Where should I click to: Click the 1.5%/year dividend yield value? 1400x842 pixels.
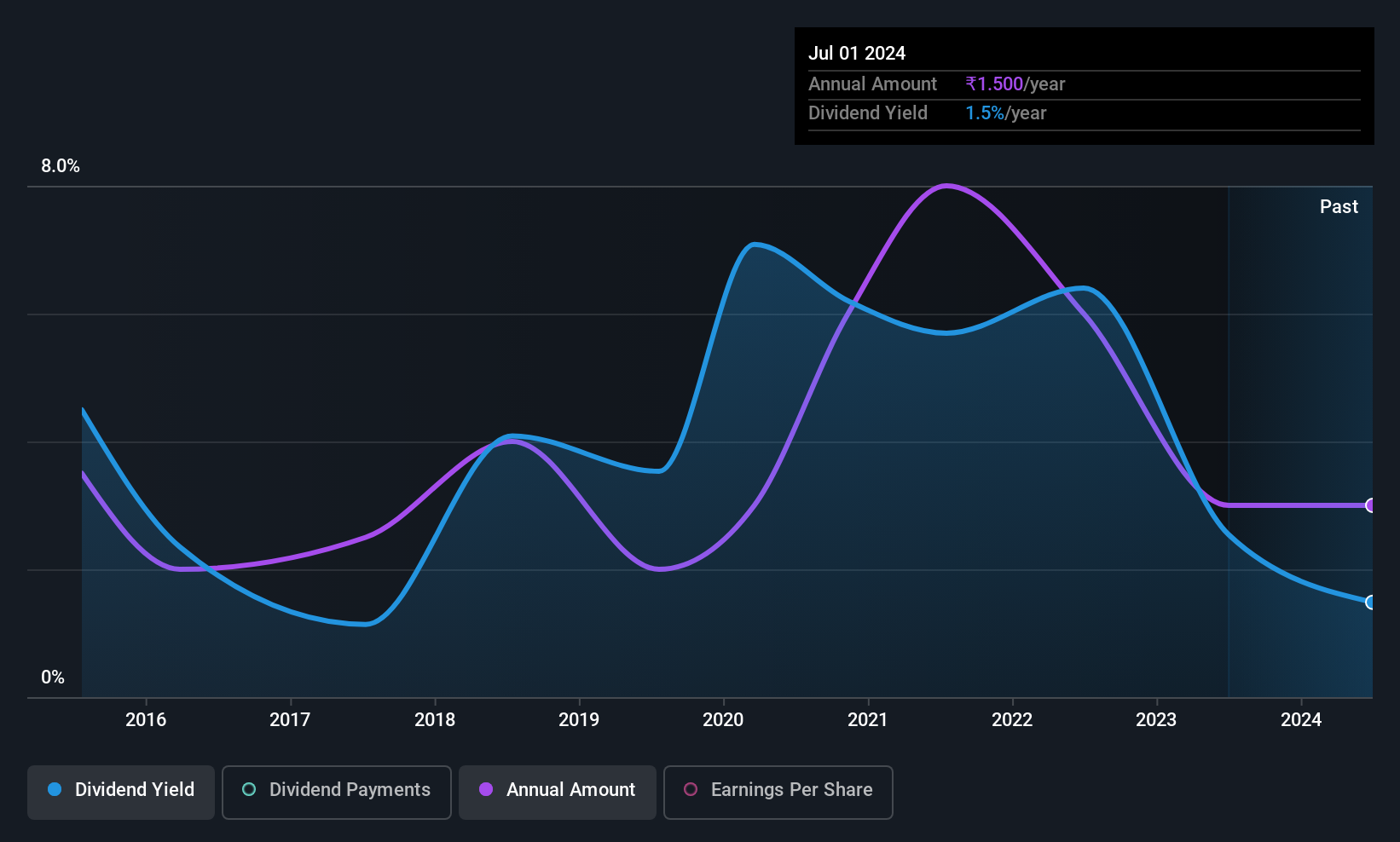1006,112
